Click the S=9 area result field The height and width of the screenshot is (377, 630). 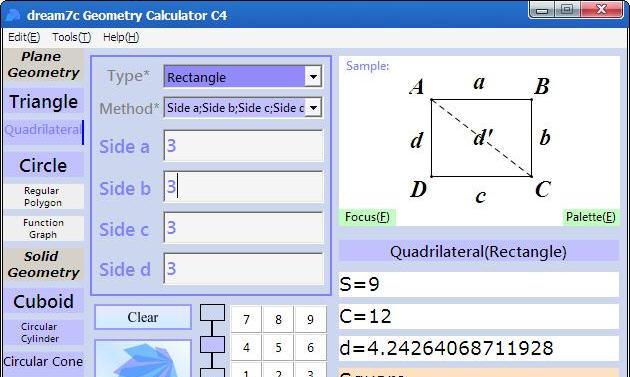coord(479,284)
